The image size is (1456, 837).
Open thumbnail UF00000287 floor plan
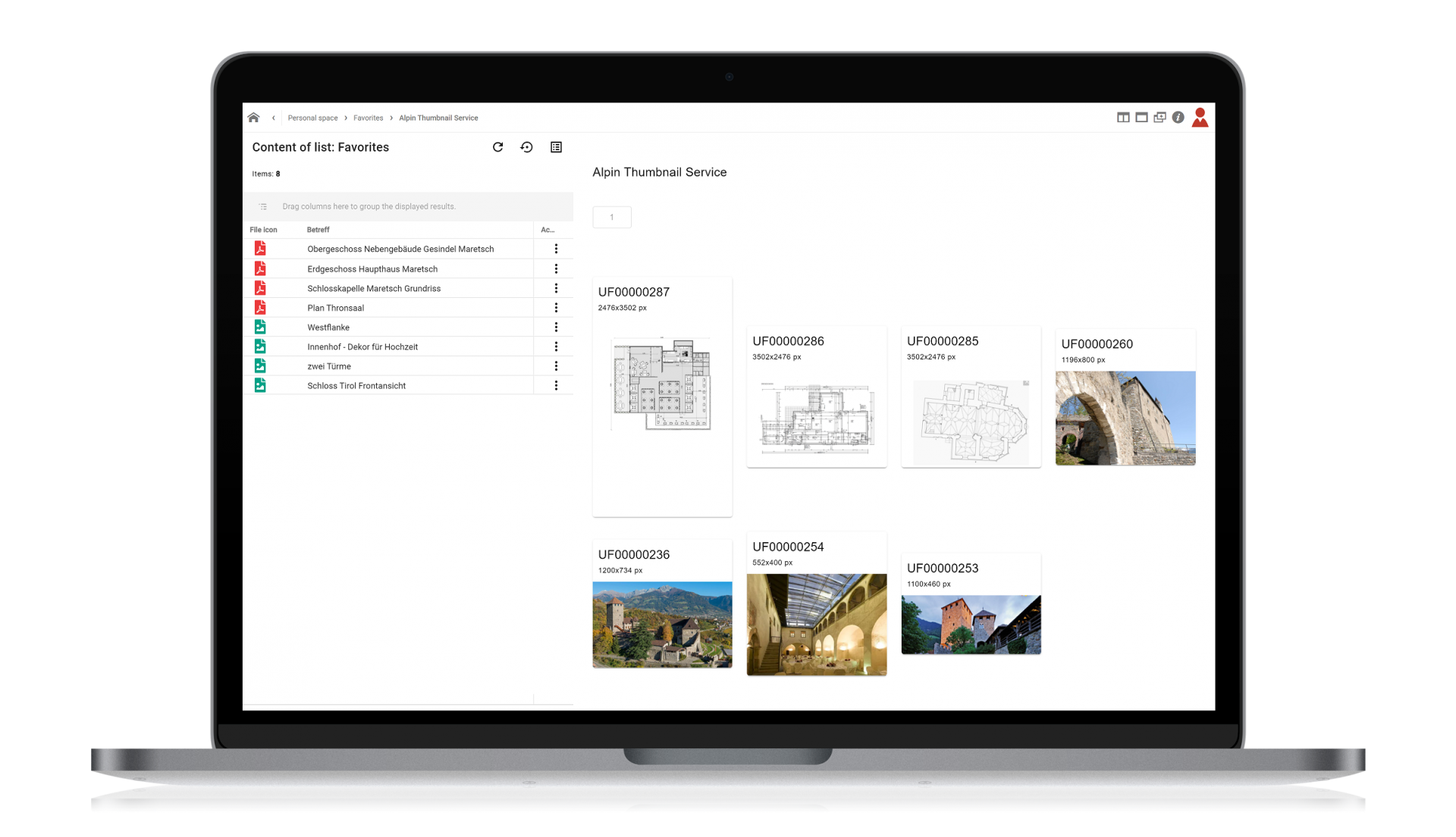[x=662, y=397]
